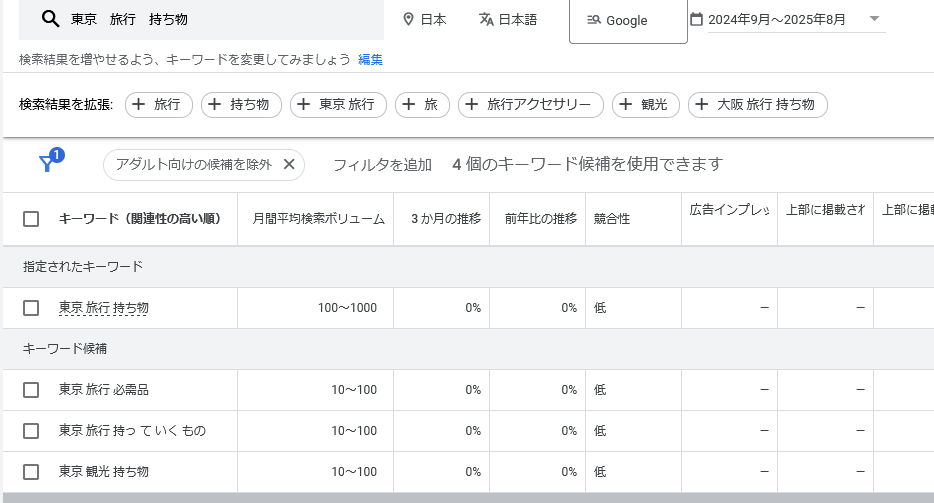Image resolution: width=934 pixels, height=503 pixels.
Task: Sort by 競合性 column header
Action: click(x=611, y=219)
